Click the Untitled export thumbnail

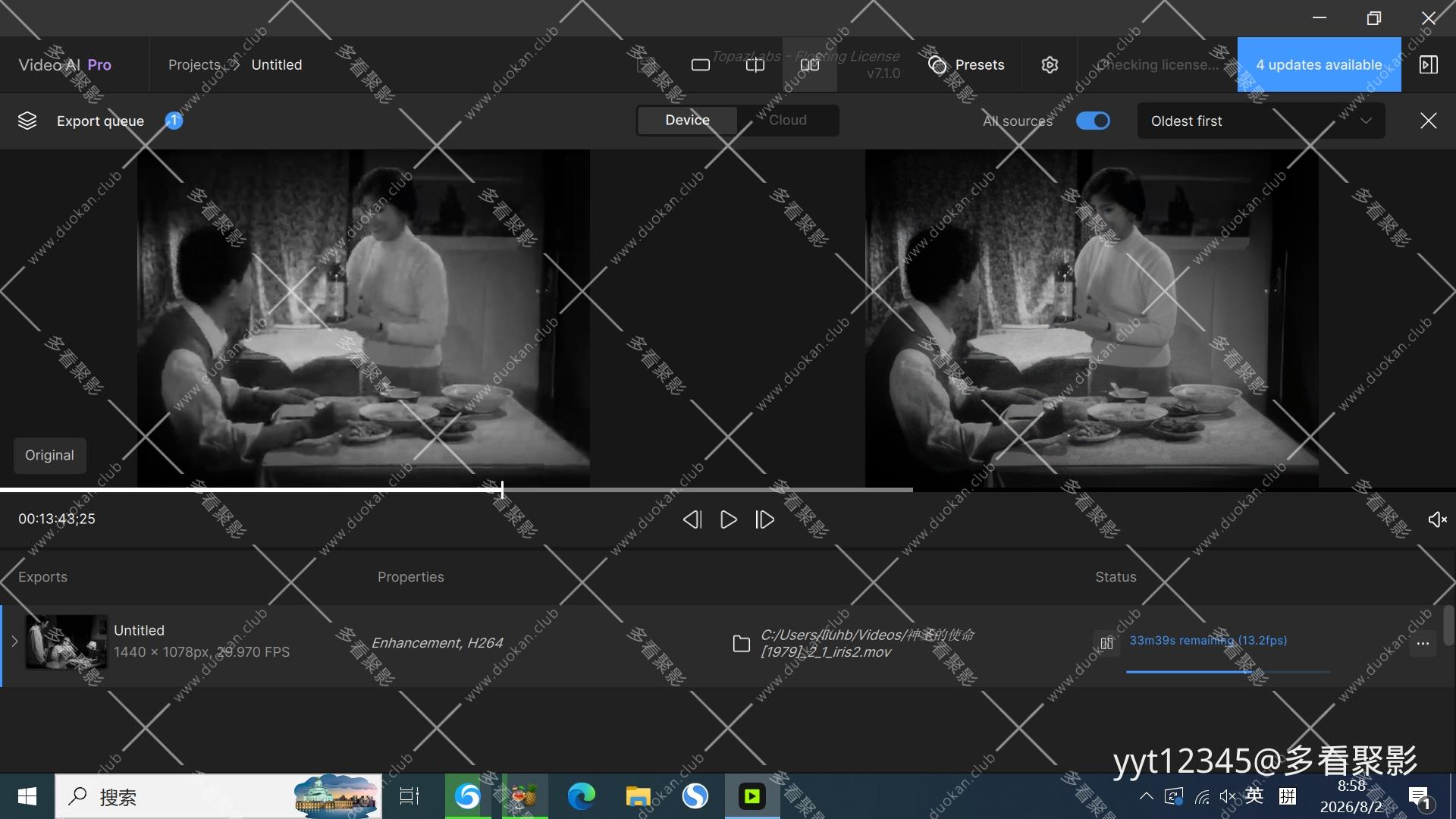(x=67, y=642)
